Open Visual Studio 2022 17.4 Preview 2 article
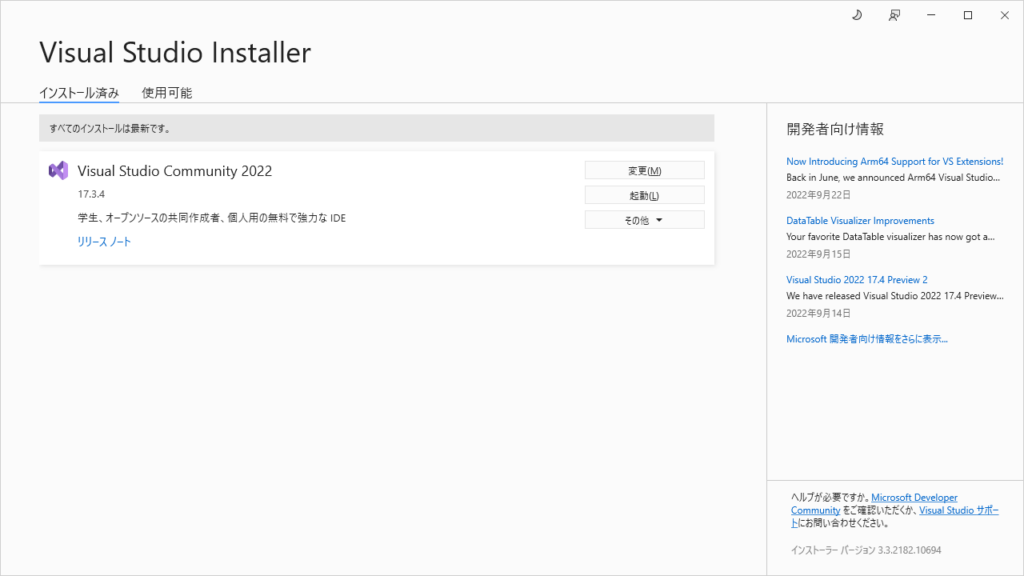Screen dimensions: 1024x576 click(x=857, y=280)
